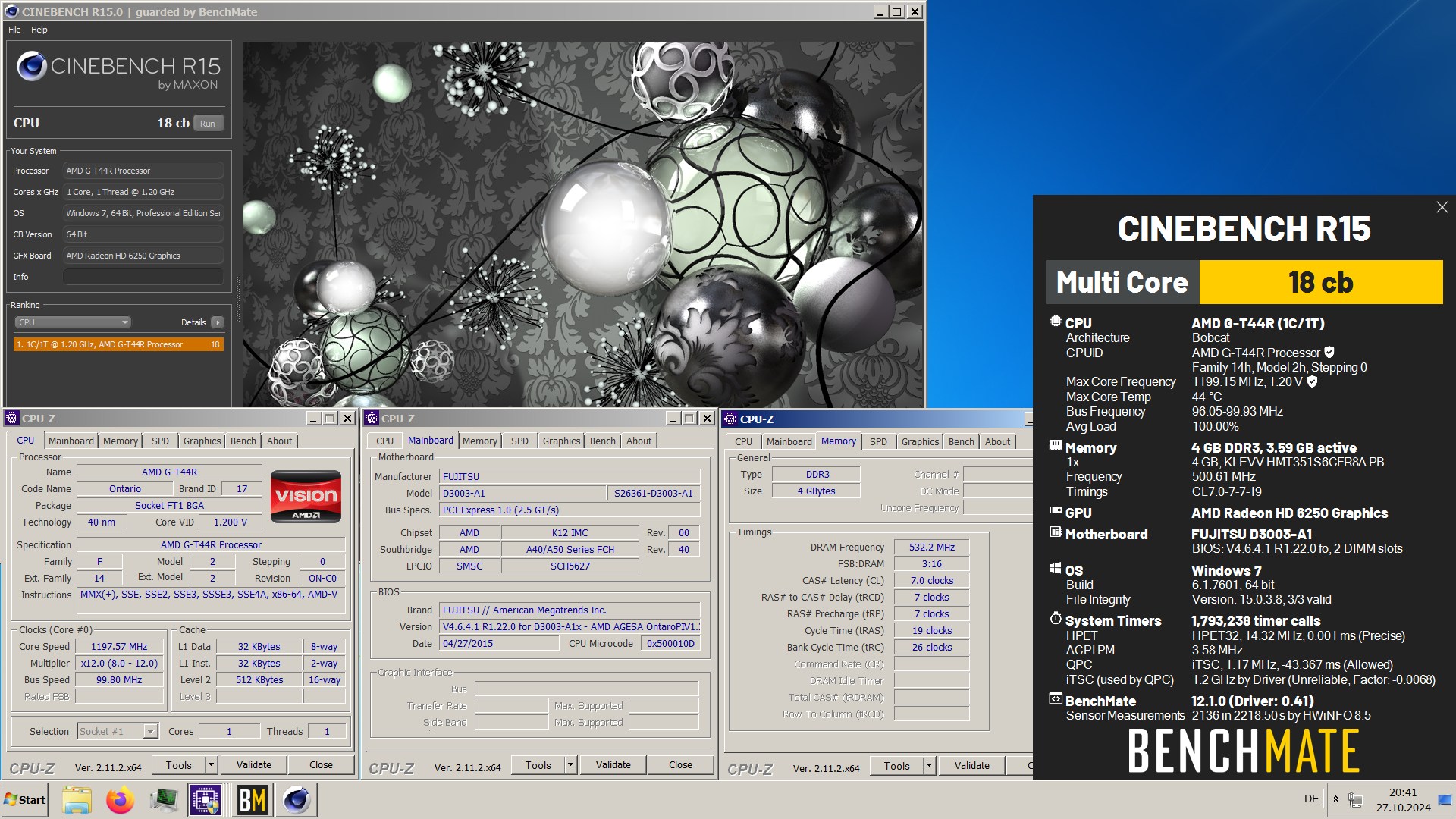This screenshot has height=819, width=1456.
Task: Open the File menu in Cinebench
Action: (x=14, y=30)
